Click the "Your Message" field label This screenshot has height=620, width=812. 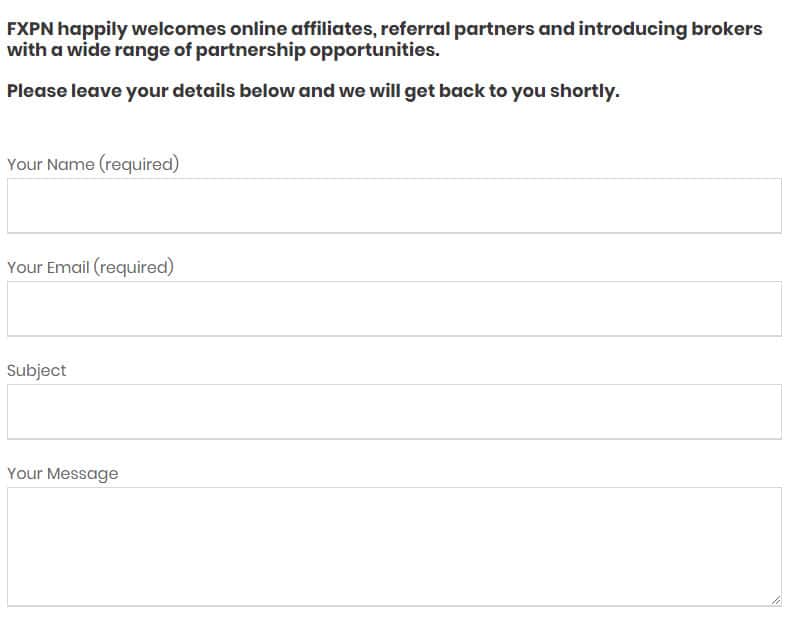(62, 473)
